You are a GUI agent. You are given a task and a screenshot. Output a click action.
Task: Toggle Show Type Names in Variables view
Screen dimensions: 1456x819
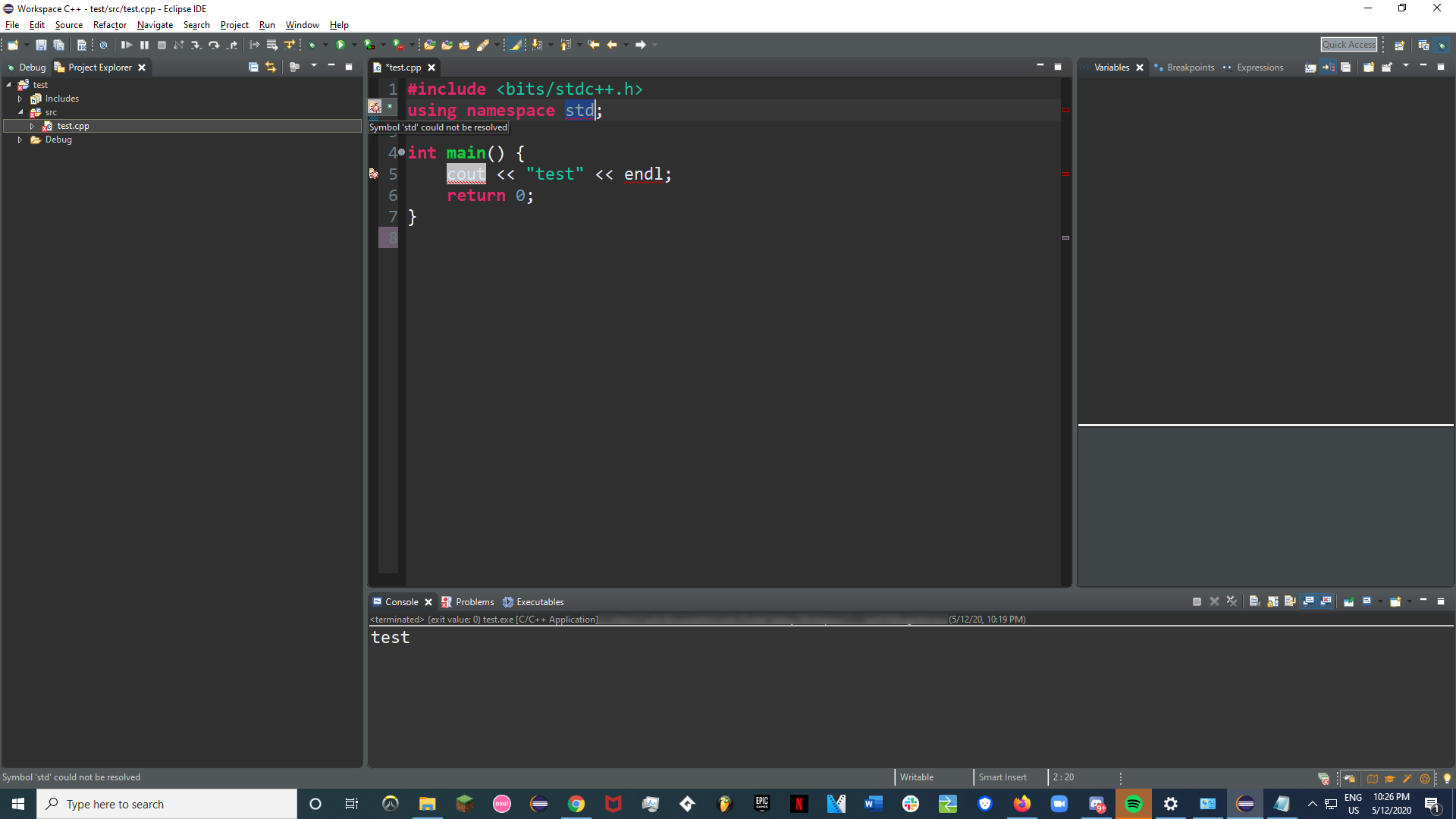[1310, 67]
